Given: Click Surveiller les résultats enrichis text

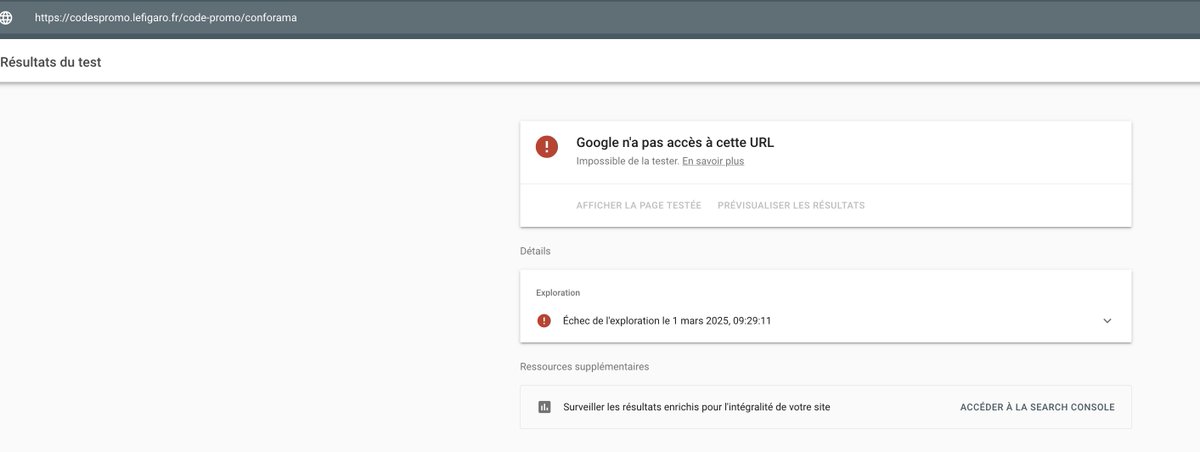Looking at the screenshot, I should [x=697, y=407].
